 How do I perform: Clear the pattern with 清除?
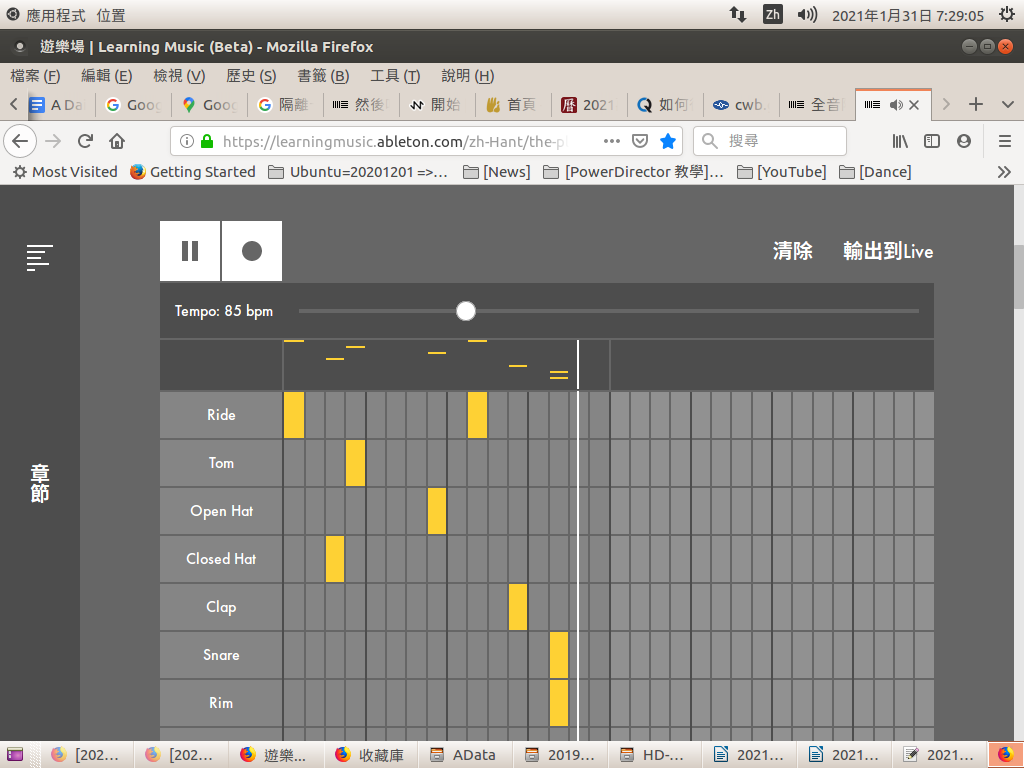(x=793, y=251)
